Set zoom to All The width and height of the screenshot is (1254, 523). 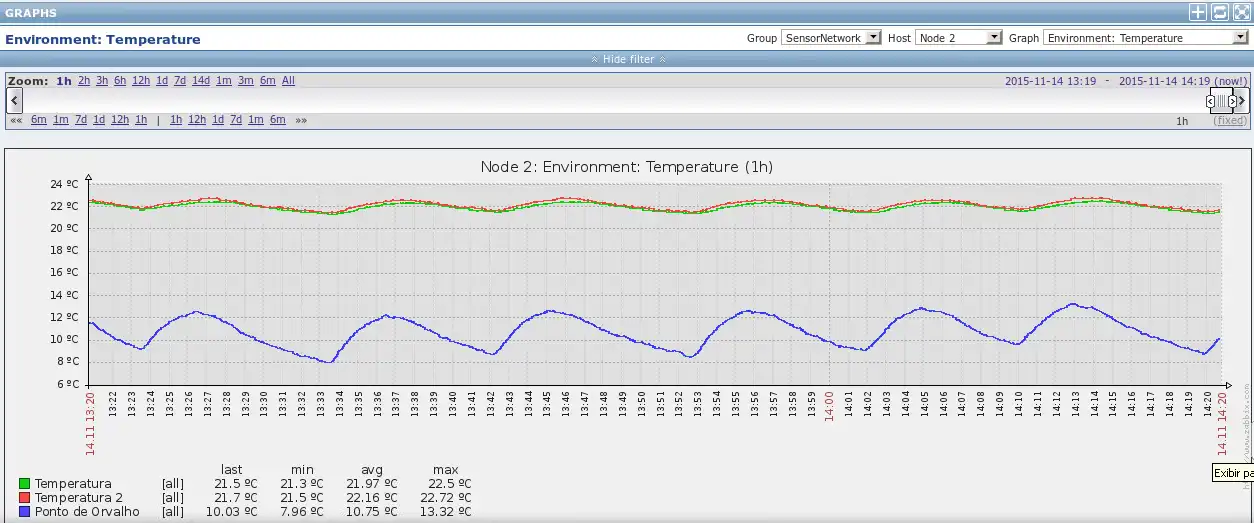pos(288,81)
